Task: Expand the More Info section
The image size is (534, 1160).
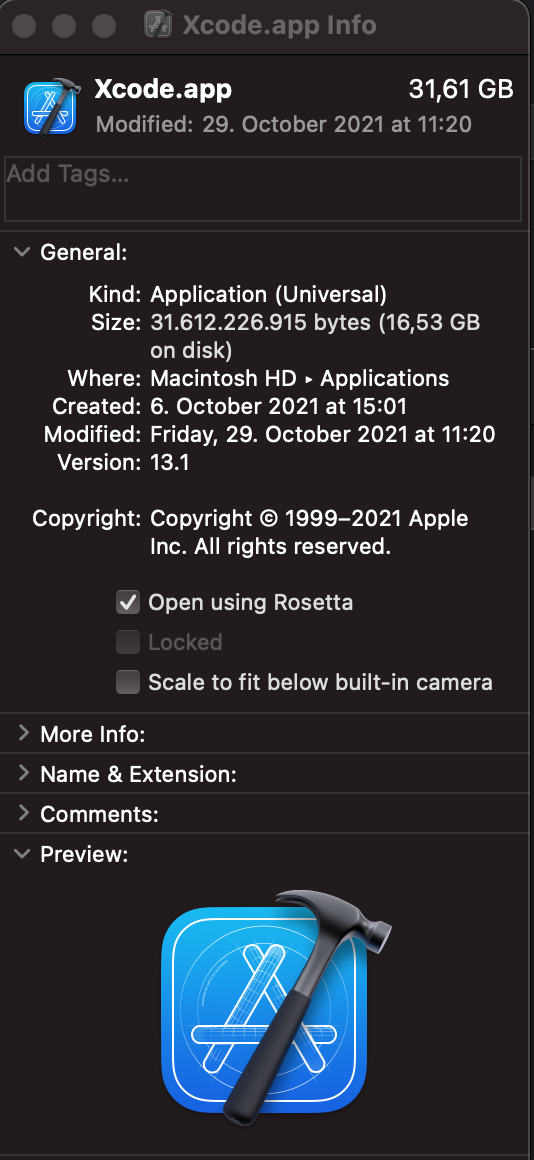Action: click(x=23, y=734)
